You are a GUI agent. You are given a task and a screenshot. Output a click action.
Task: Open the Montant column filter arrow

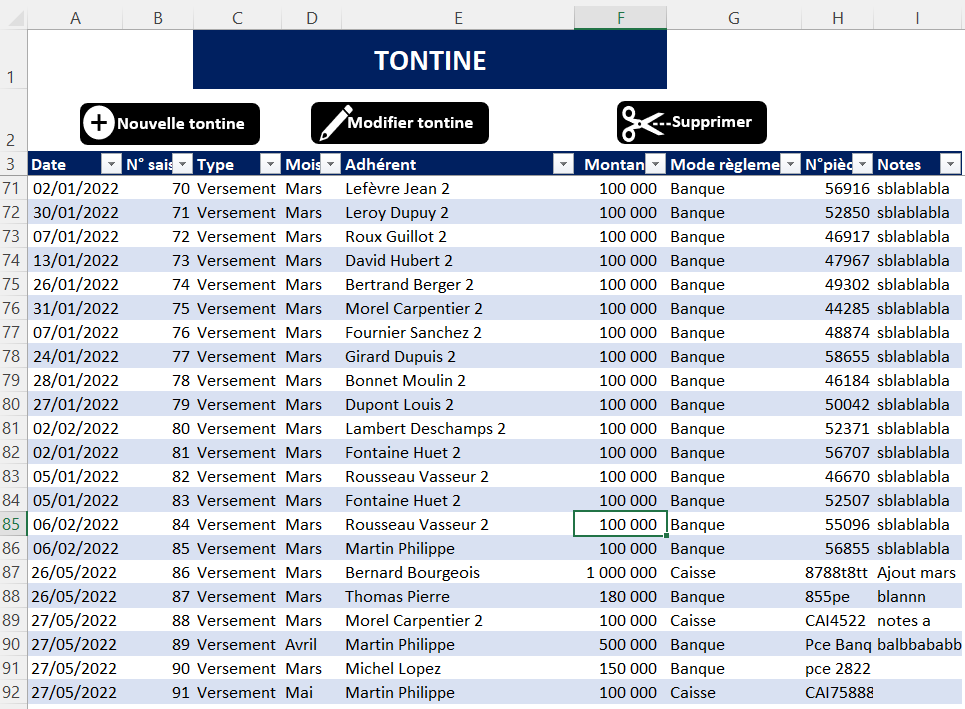655,164
